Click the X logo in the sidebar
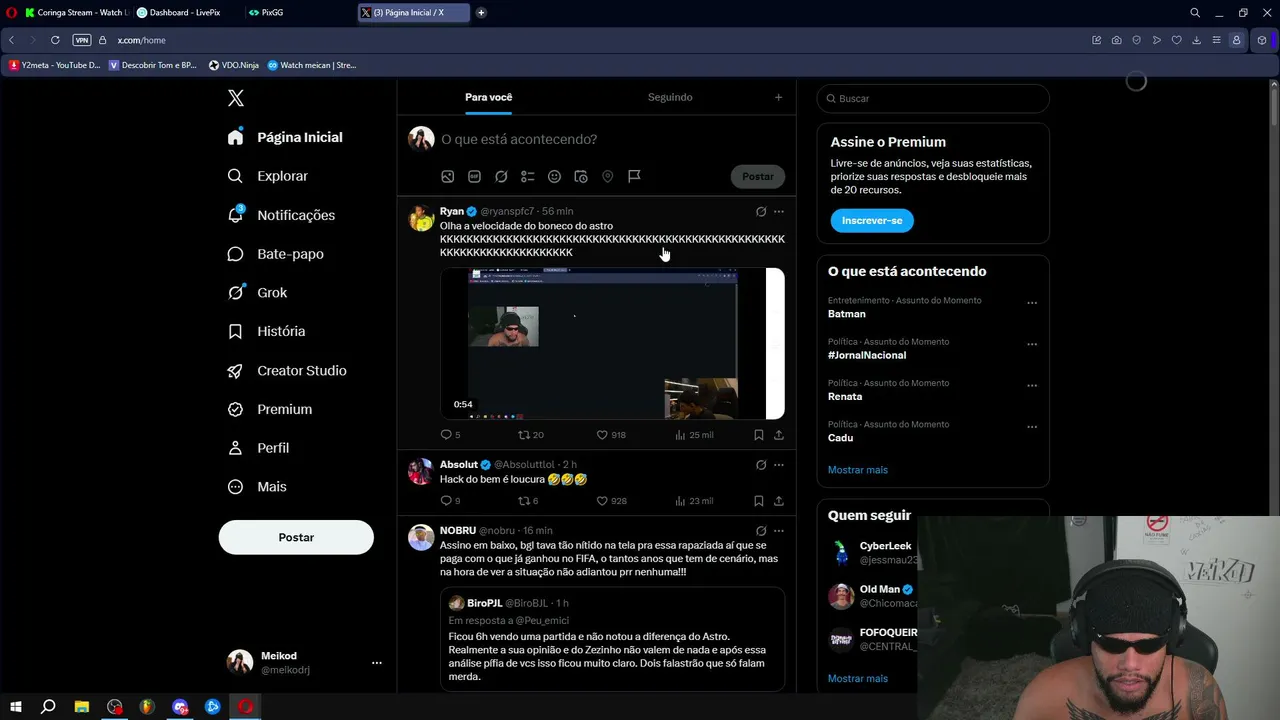 [235, 98]
